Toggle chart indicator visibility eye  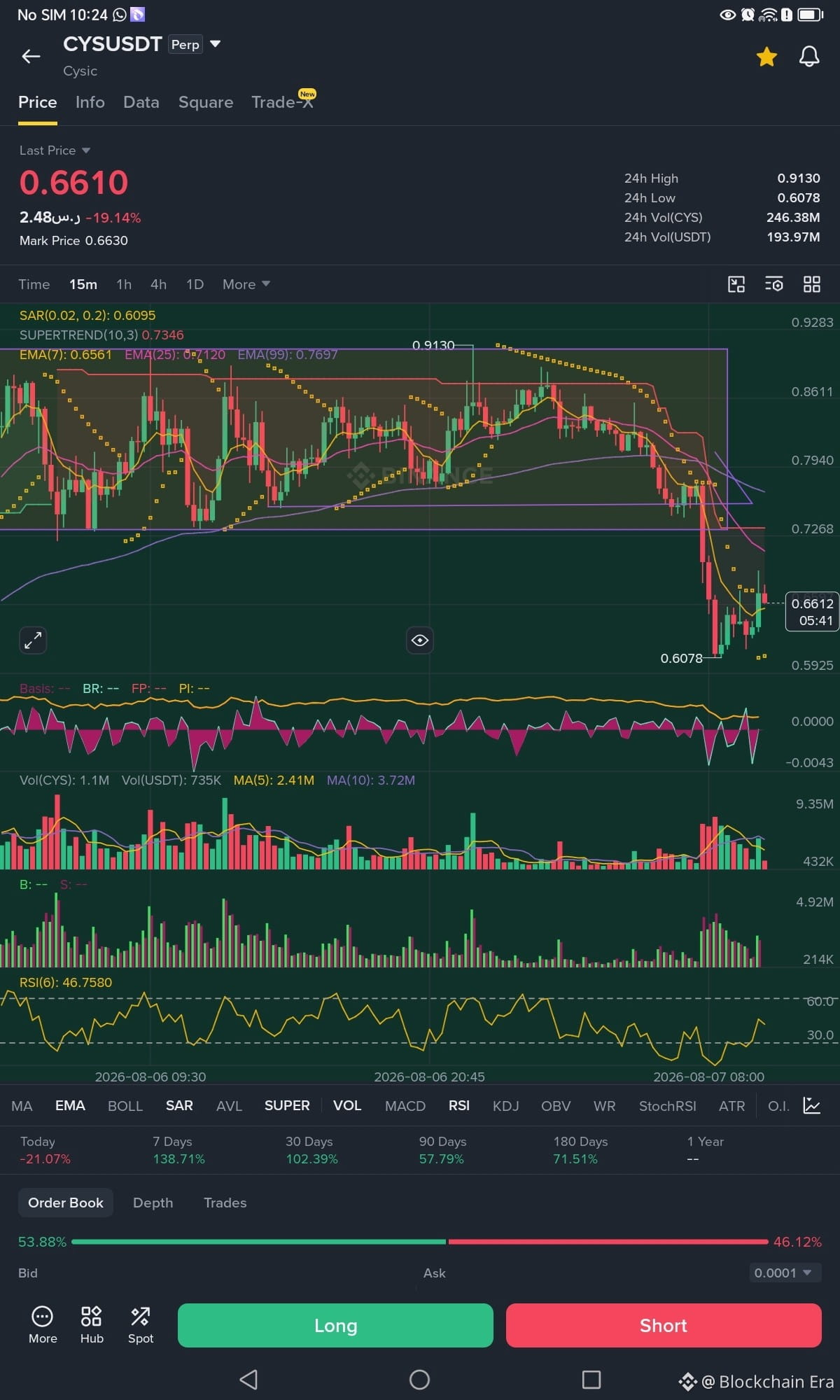point(420,640)
